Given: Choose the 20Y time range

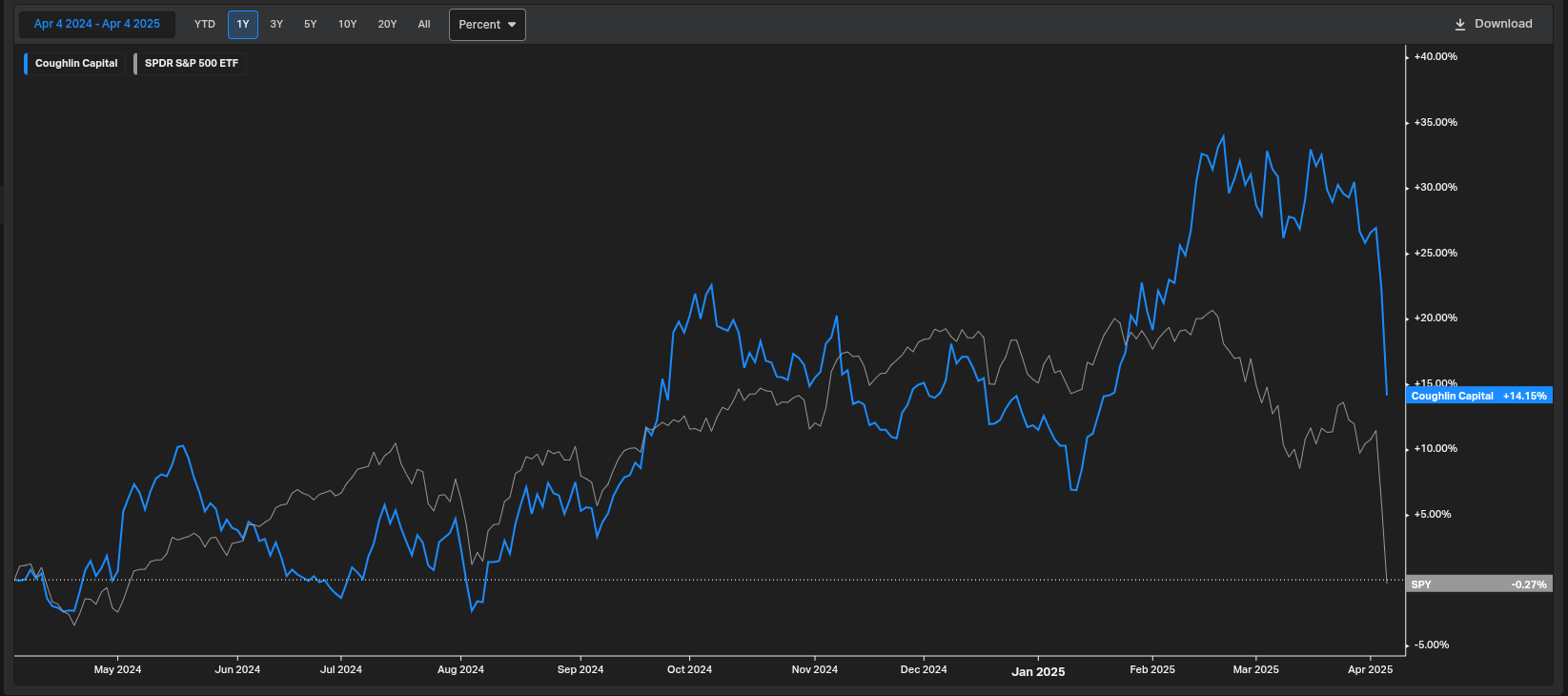Looking at the screenshot, I should pyautogui.click(x=387, y=25).
